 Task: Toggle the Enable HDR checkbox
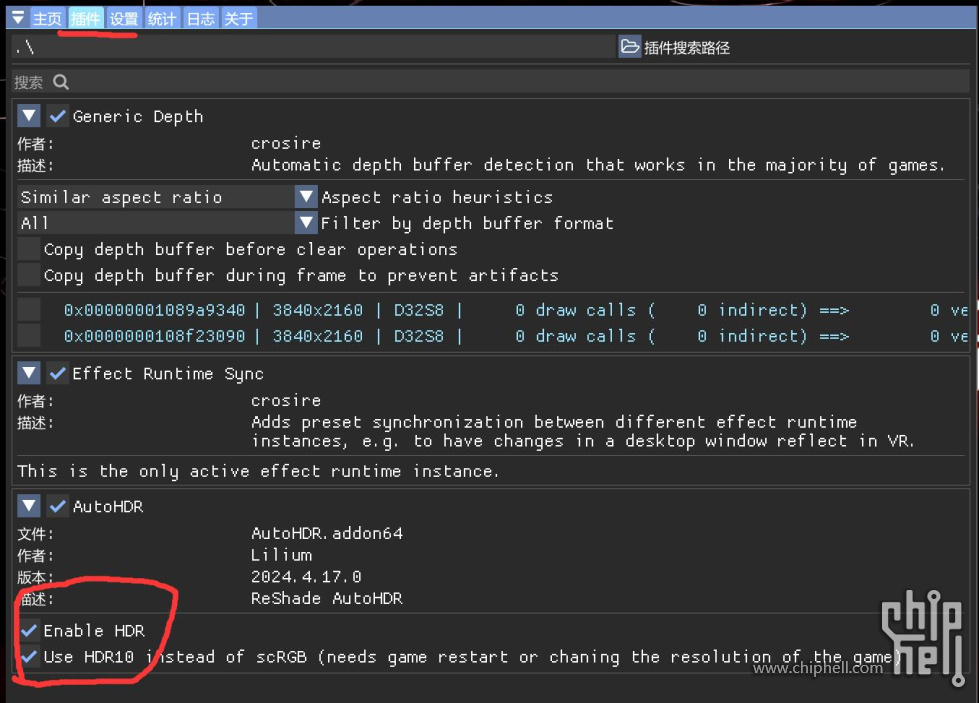tap(29, 631)
